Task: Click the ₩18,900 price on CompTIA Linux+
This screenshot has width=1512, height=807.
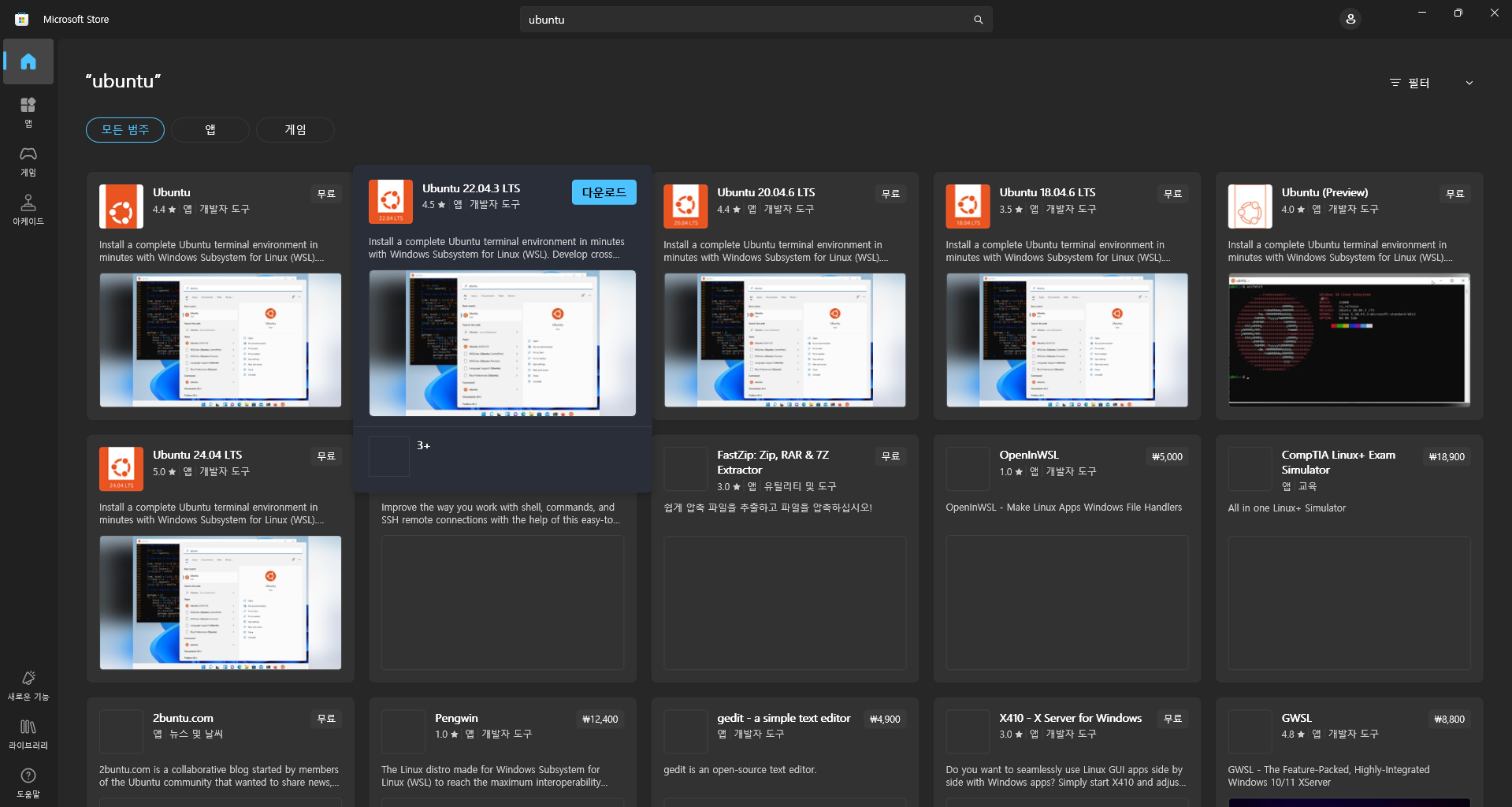Action: click(1447, 456)
